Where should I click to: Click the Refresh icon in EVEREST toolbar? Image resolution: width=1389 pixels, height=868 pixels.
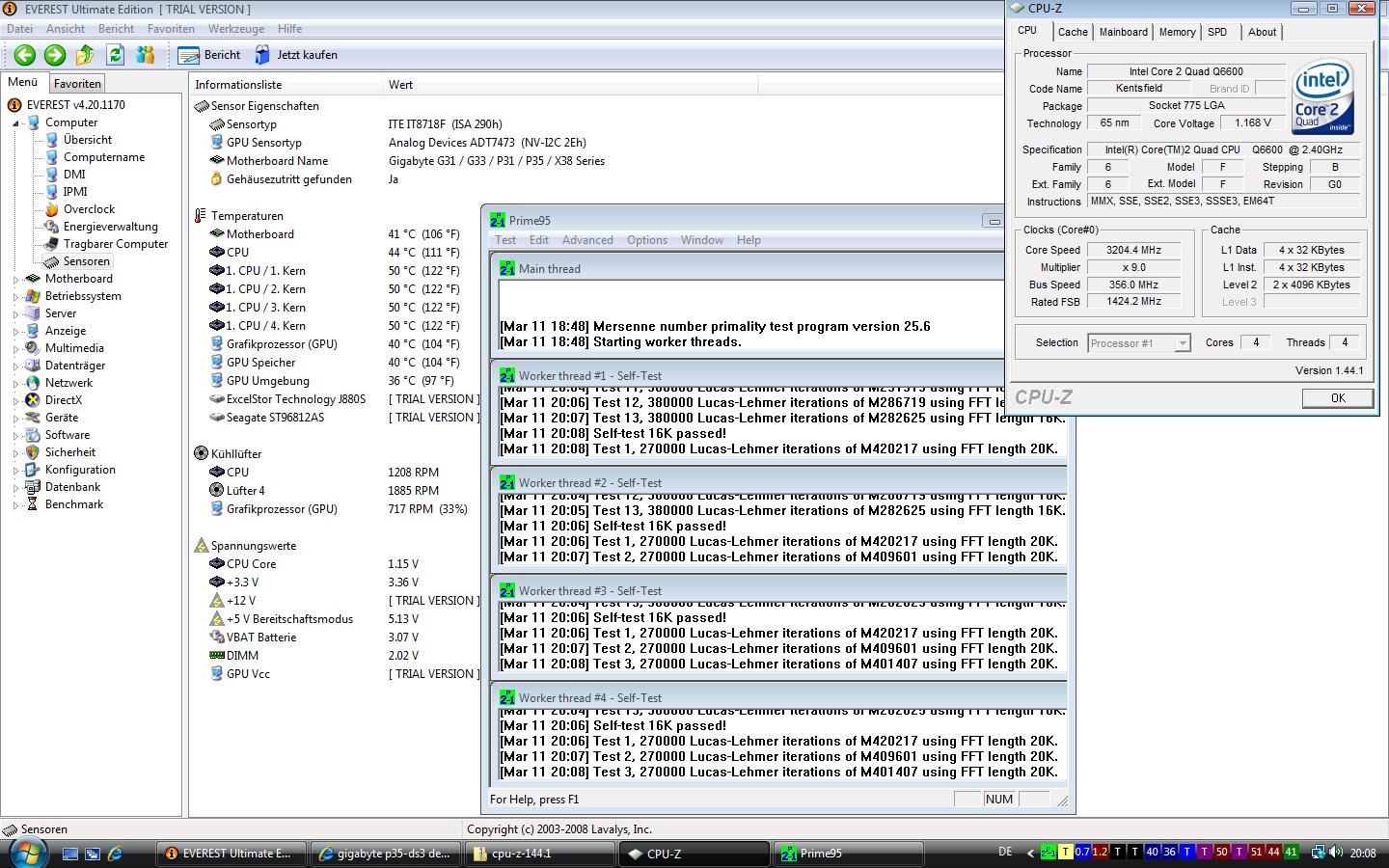(x=115, y=55)
